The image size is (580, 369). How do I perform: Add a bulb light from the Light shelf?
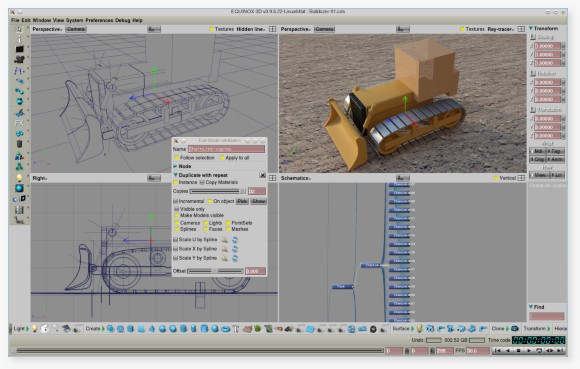pyautogui.click(x=34, y=328)
